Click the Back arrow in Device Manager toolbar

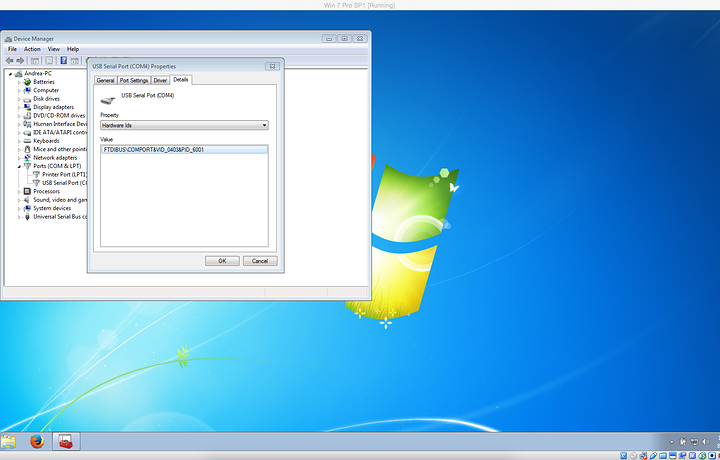[x=10, y=61]
